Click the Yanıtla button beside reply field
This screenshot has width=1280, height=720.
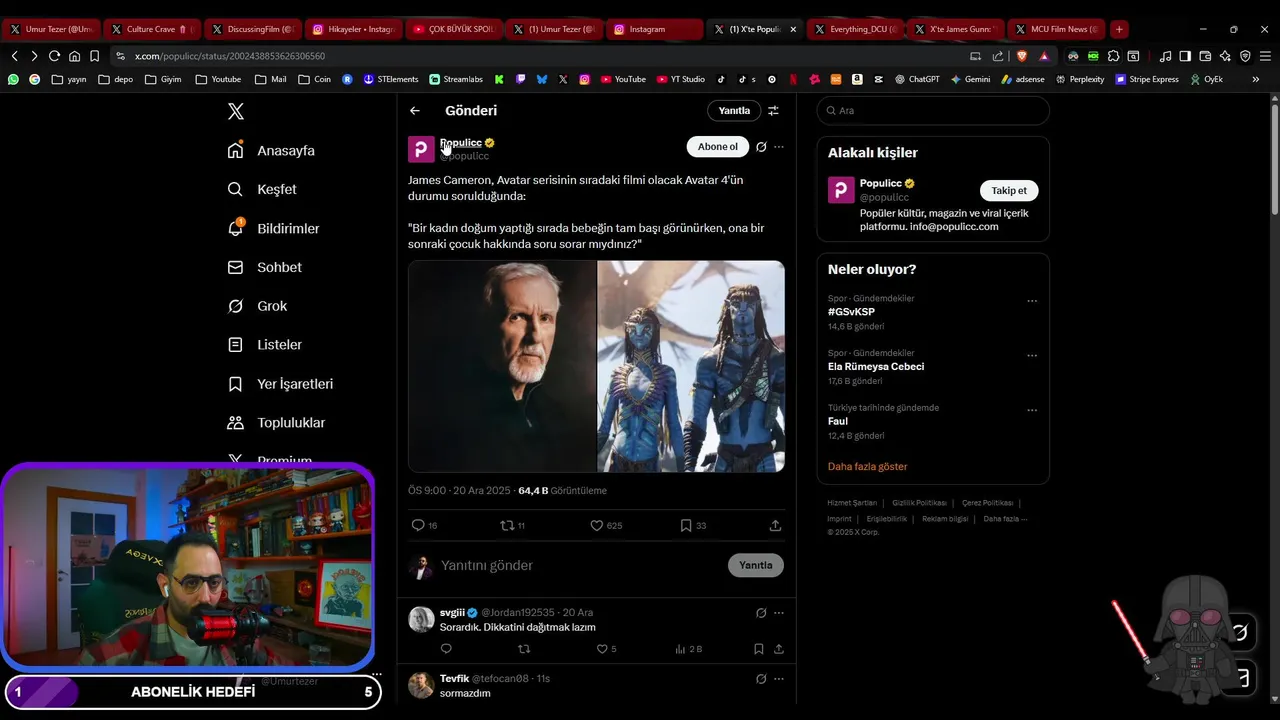point(755,565)
